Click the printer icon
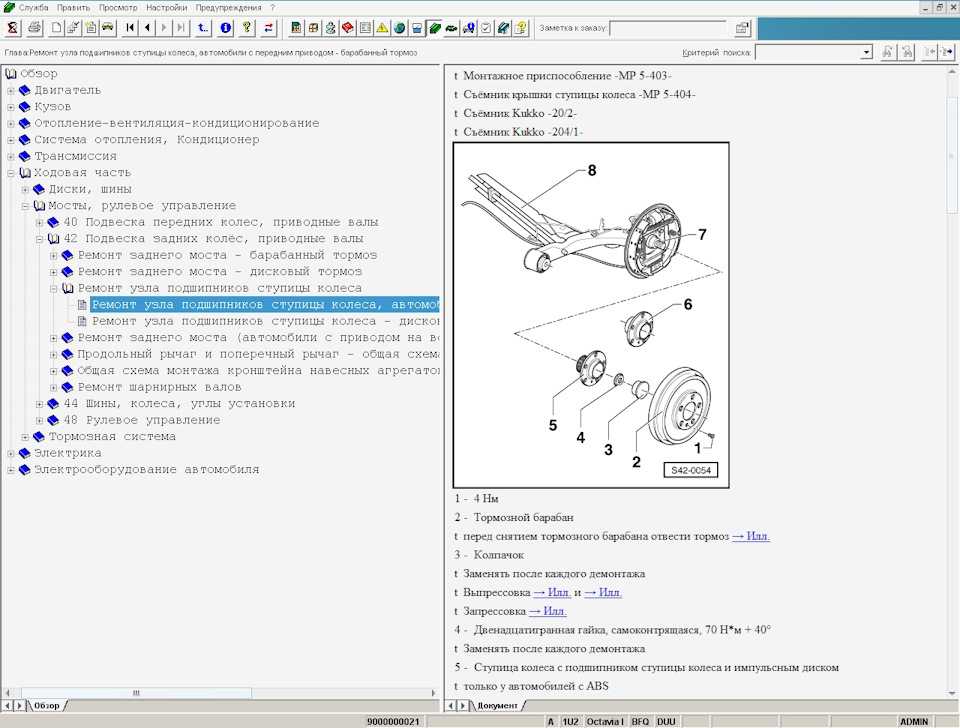Image resolution: width=960 pixels, height=728 pixels. pos(34,28)
